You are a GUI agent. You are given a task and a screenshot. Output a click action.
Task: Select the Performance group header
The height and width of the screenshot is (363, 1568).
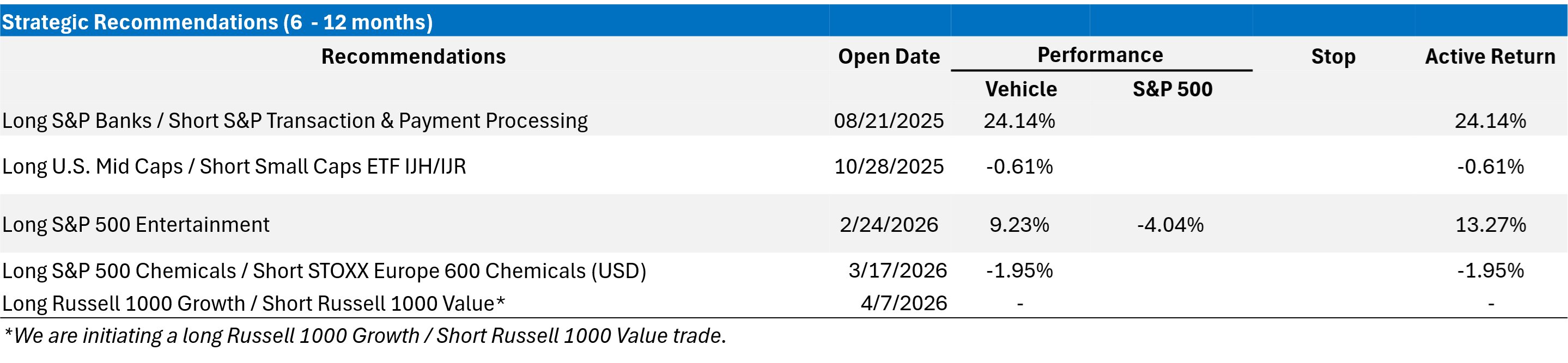tap(1100, 56)
